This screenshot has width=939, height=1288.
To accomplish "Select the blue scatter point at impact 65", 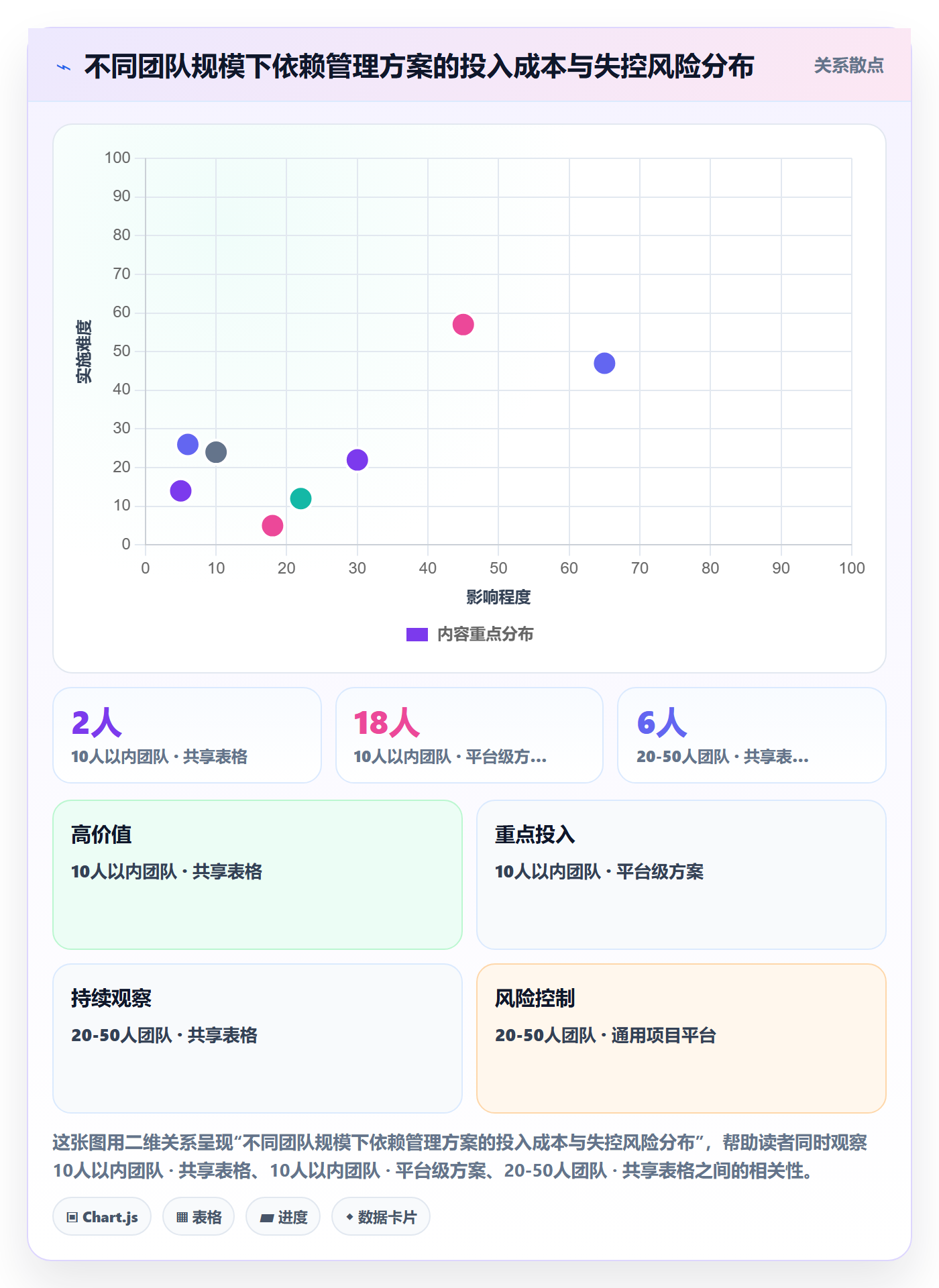I will click(x=604, y=364).
